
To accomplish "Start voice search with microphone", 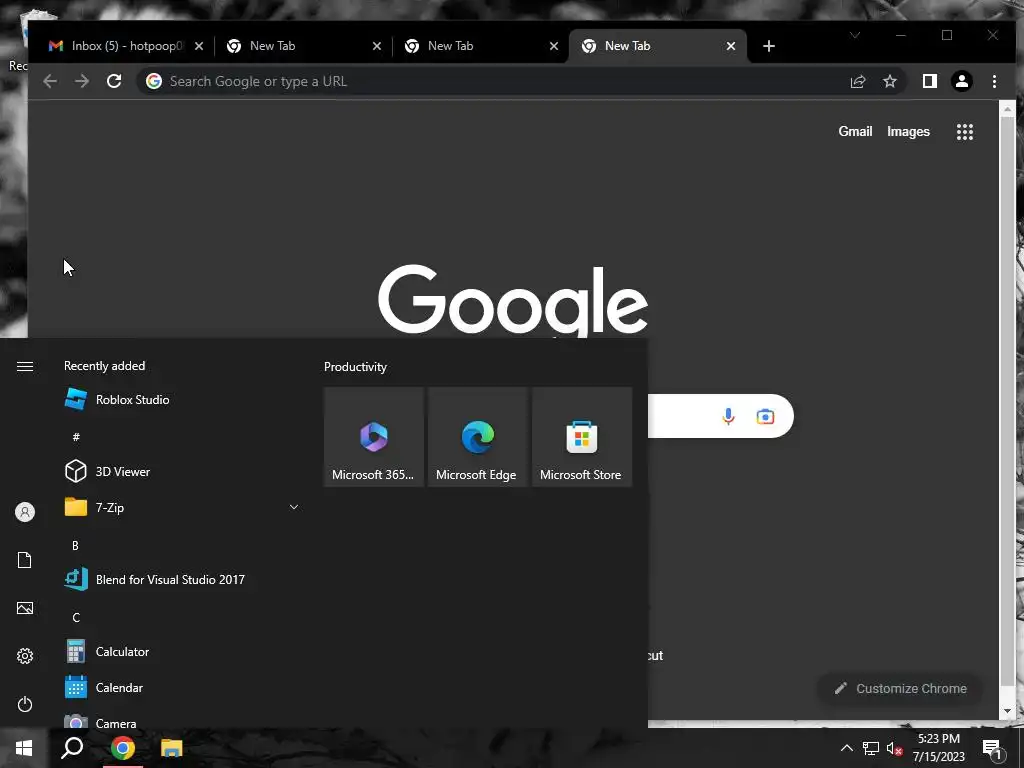I will pos(728,416).
